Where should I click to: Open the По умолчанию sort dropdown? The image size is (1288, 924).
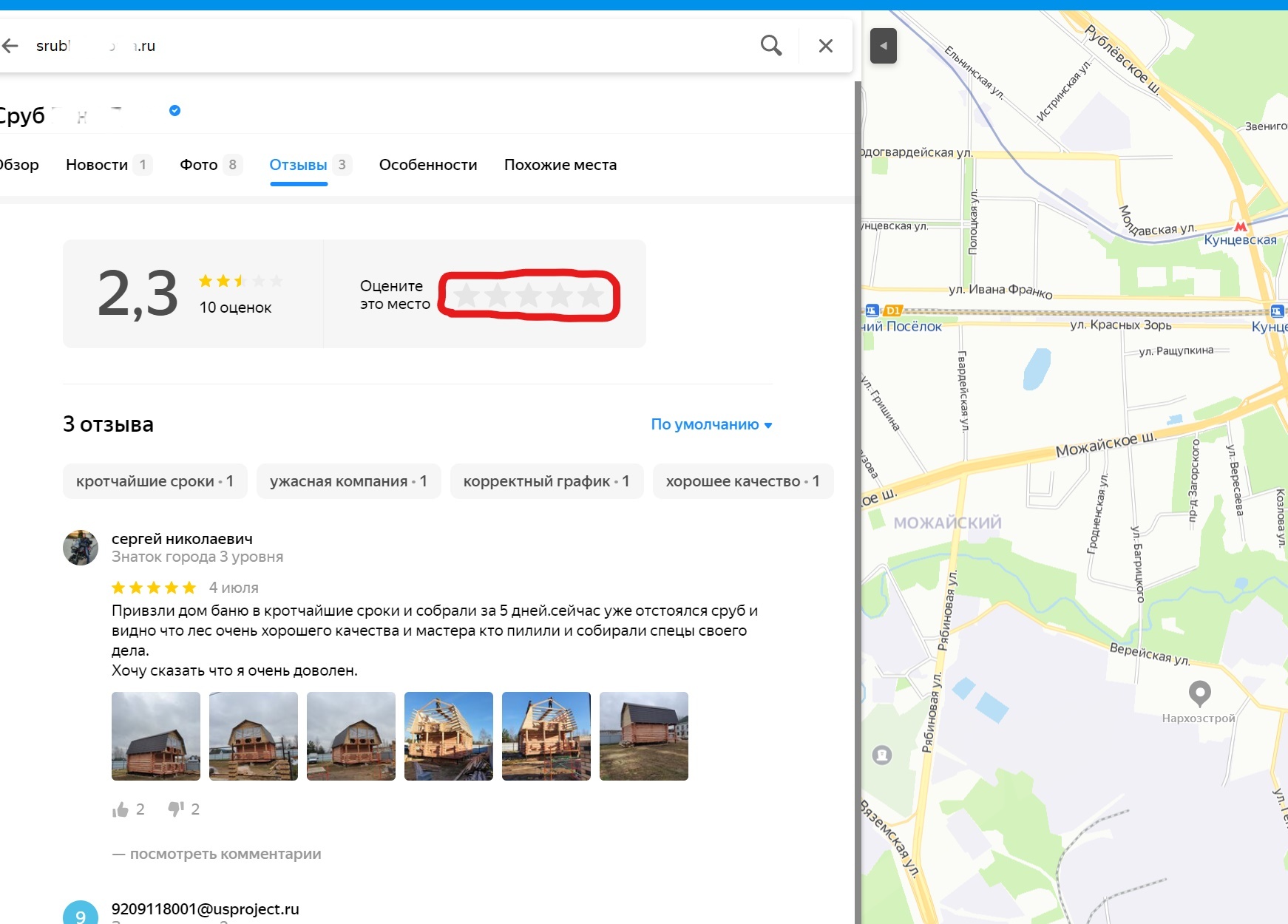pos(711,424)
